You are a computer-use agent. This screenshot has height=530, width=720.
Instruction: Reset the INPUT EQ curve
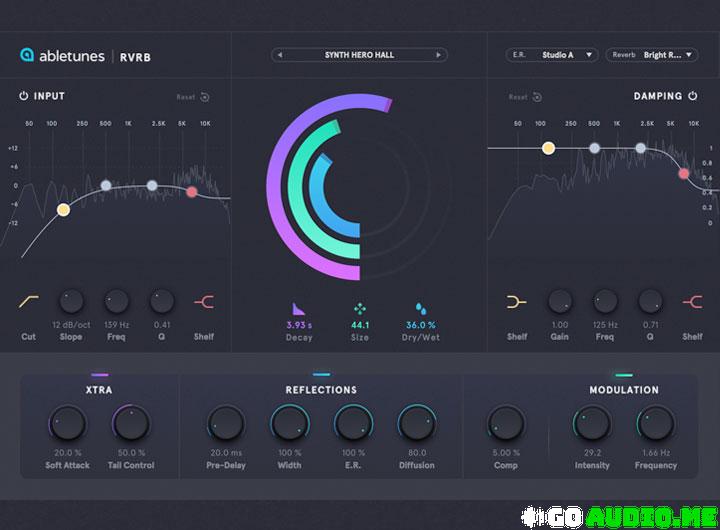click(x=193, y=97)
